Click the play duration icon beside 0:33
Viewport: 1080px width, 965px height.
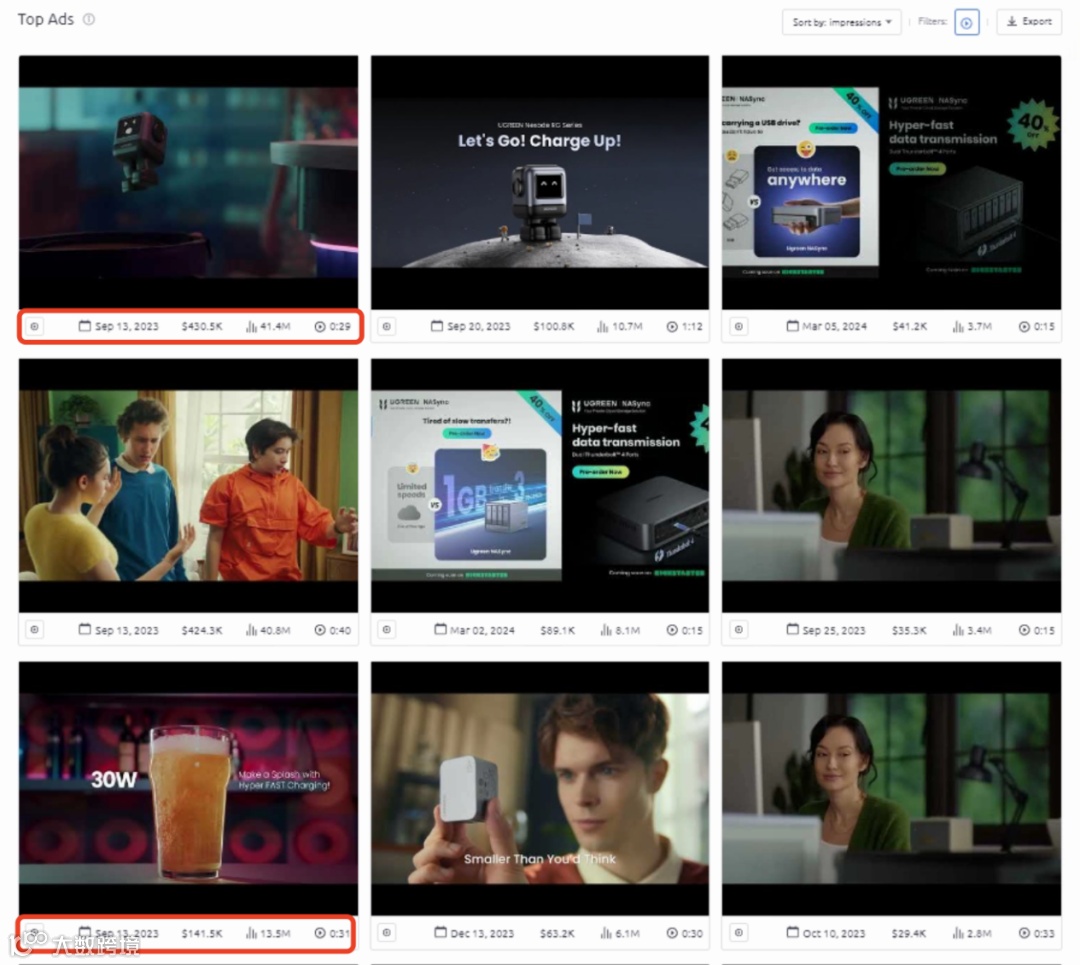[1024, 933]
